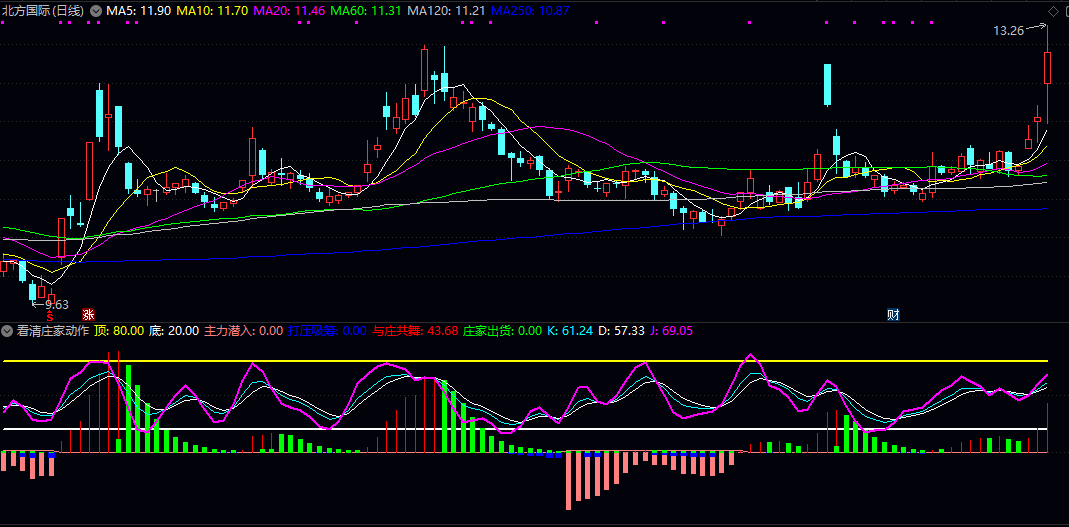This screenshot has height=527, width=1069.
Task: Select the MA120: 11.21 label
Action: coord(446,11)
